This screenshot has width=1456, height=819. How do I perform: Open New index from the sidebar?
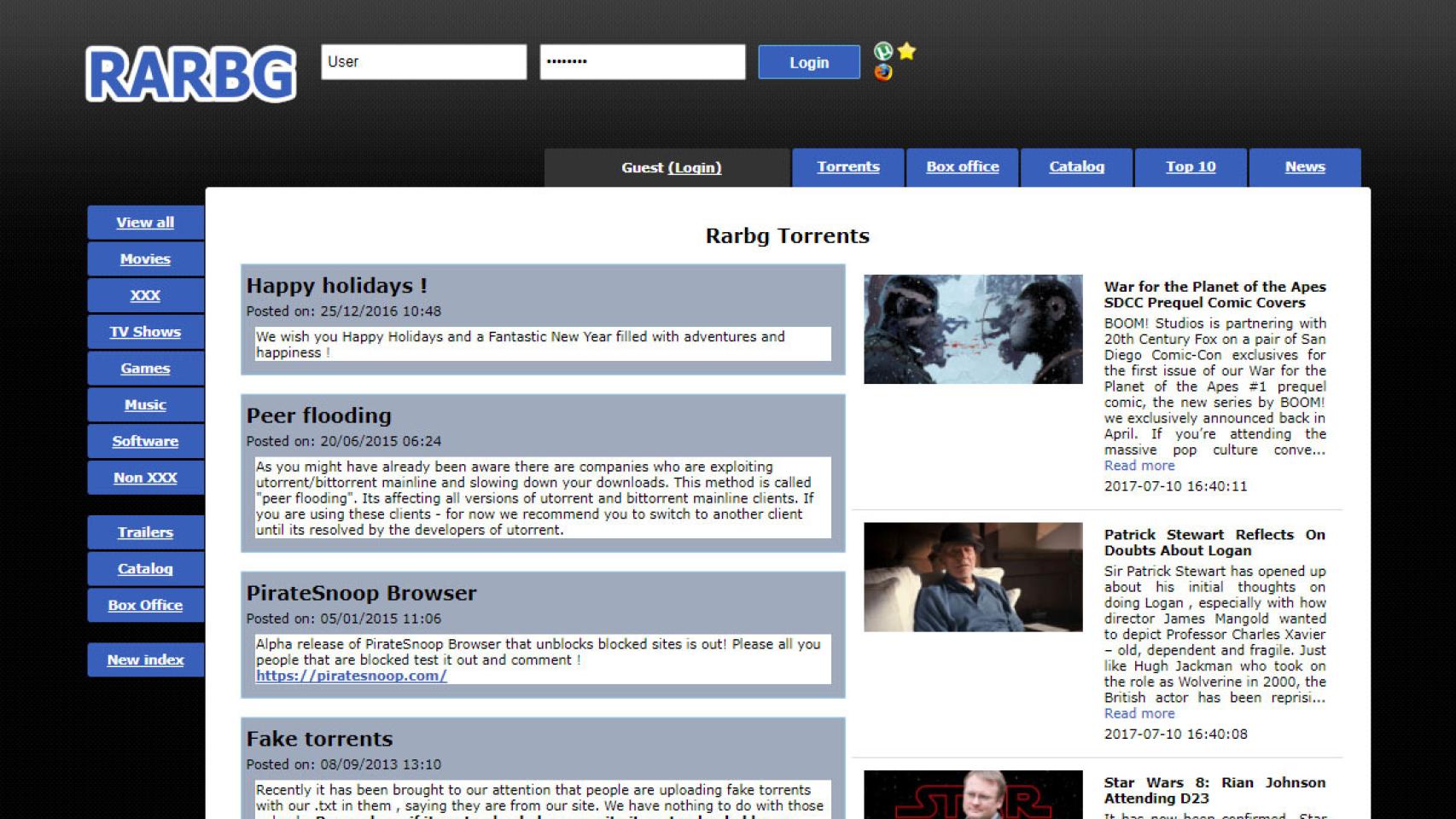146,659
